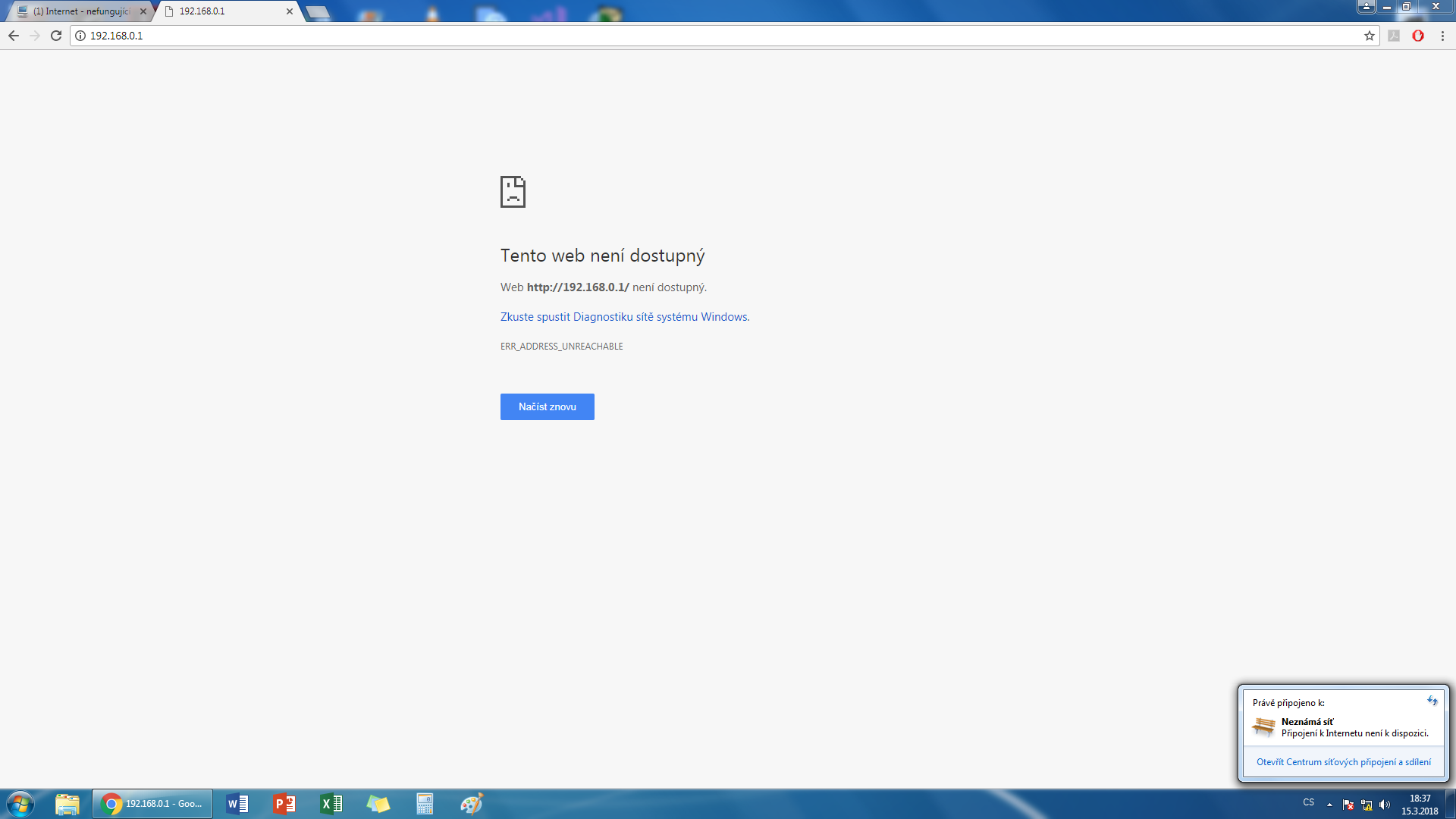Viewport: 1456px width, 819px height.
Task: Switch the CS keyboard language indicator
Action: point(1308,802)
